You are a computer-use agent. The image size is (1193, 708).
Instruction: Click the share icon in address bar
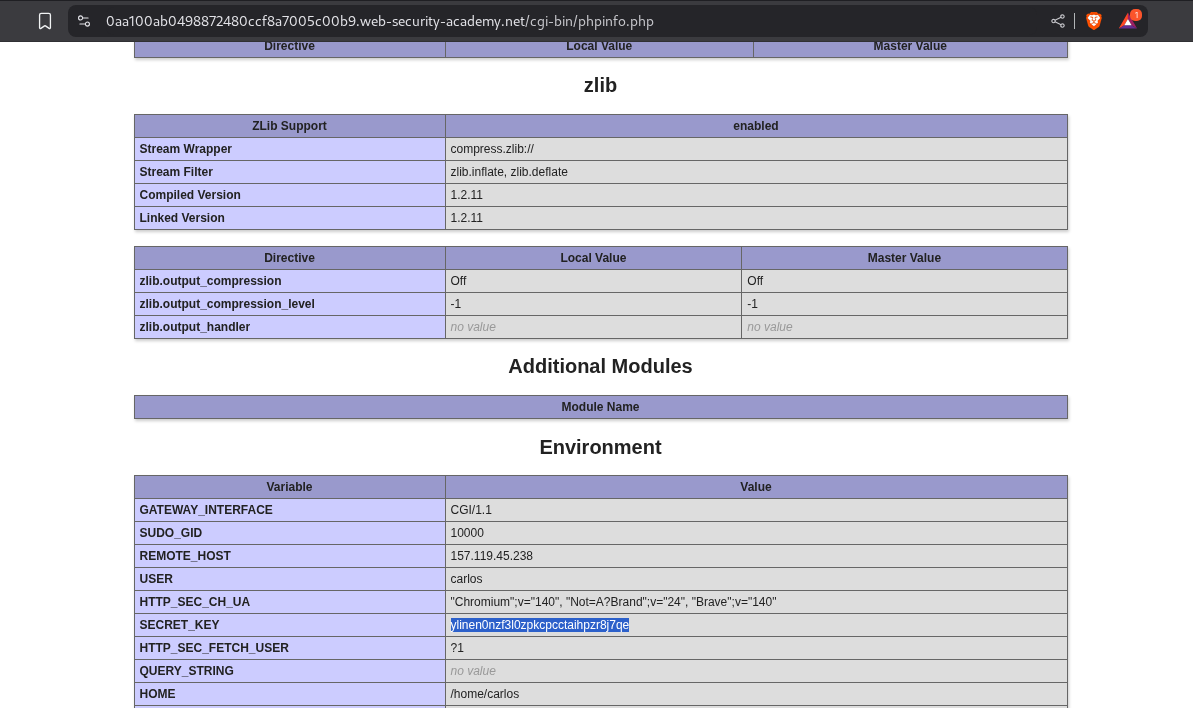click(x=1057, y=21)
